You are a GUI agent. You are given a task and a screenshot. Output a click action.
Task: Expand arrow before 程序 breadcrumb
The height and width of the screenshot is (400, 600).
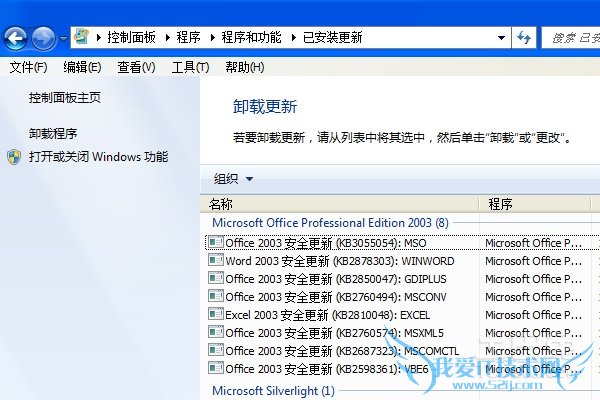coord(168,38)
